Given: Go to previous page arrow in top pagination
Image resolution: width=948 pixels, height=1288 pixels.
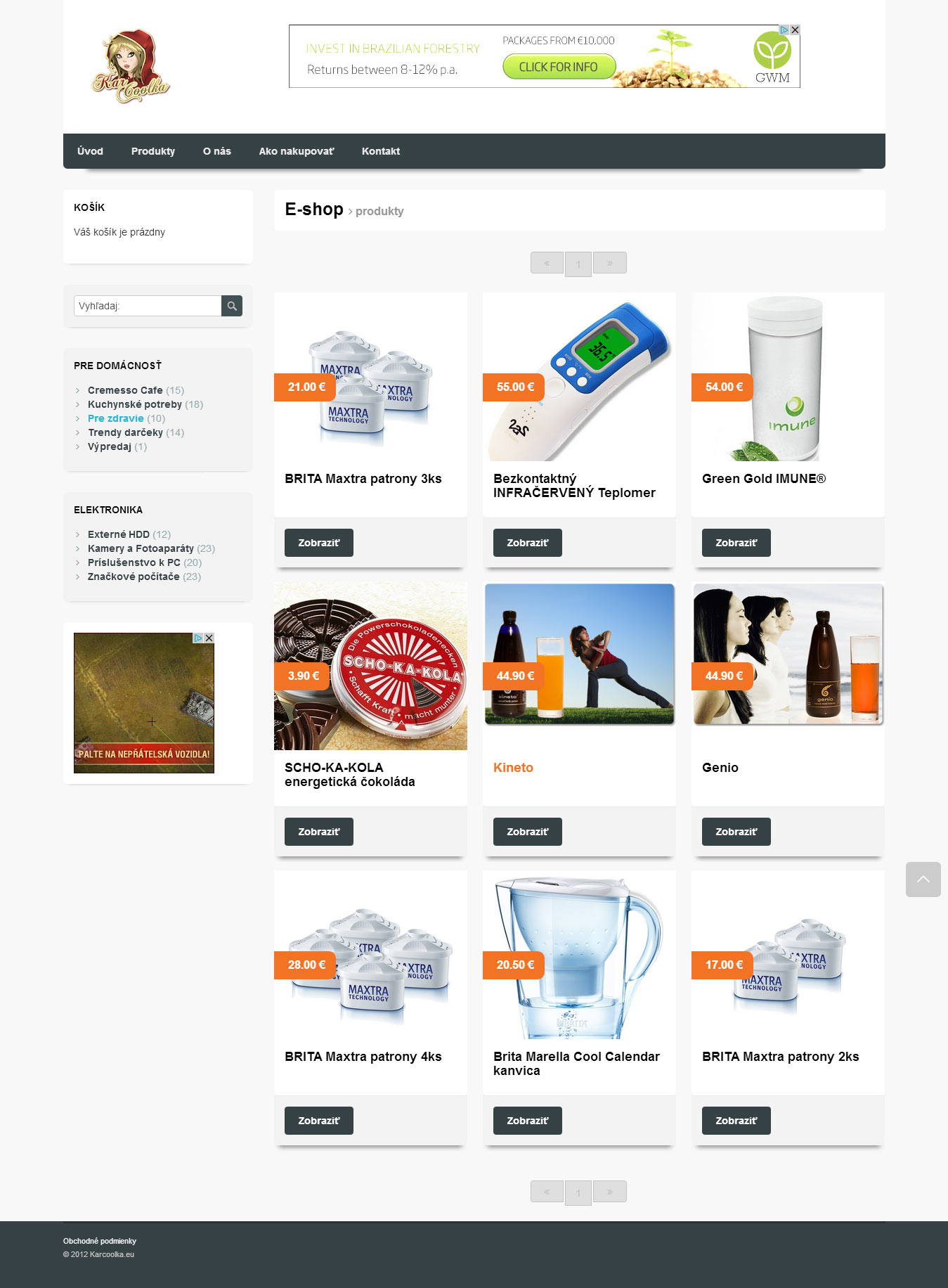Looking at the screenshot, I should pos(547,263).
